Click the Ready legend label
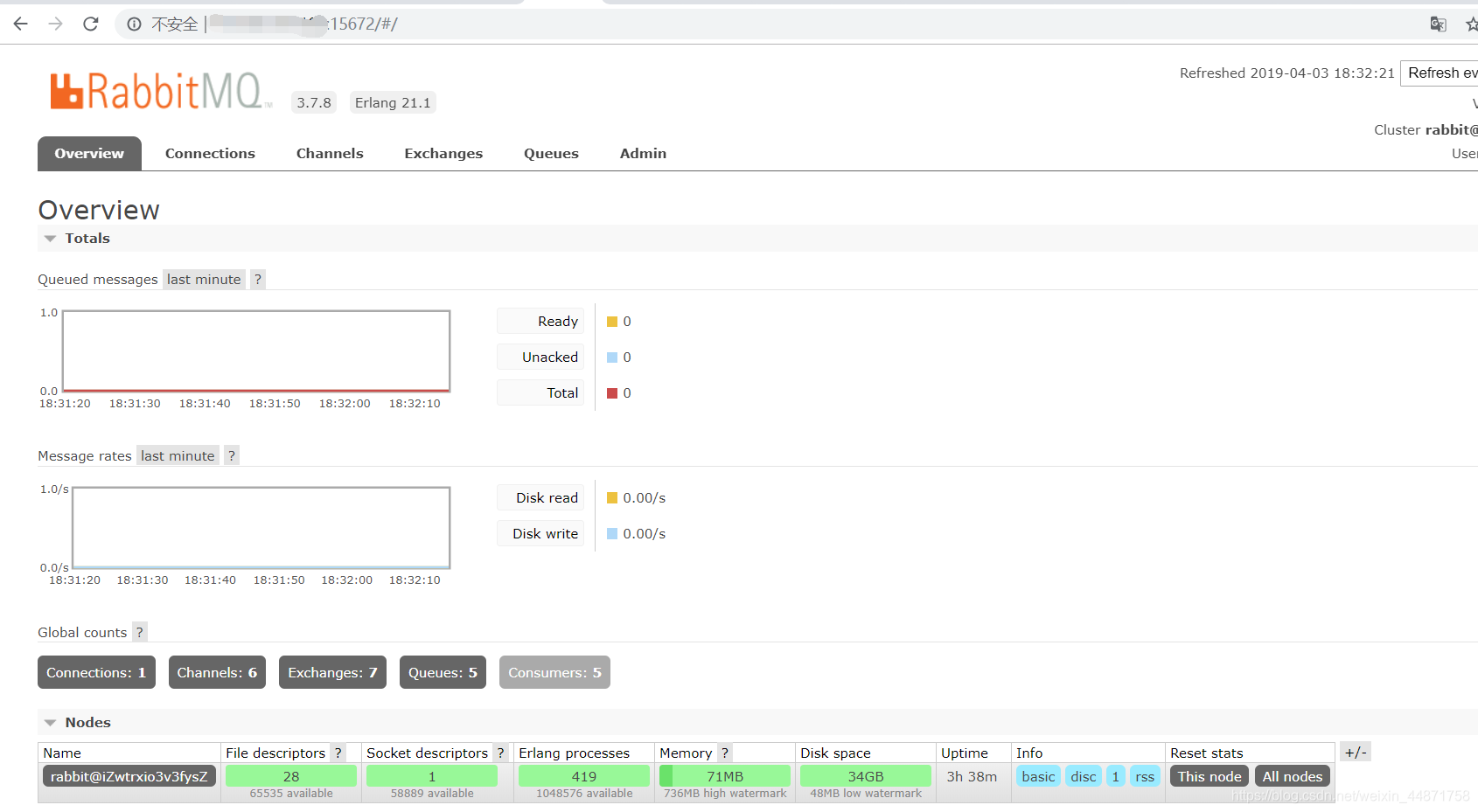 540,321
